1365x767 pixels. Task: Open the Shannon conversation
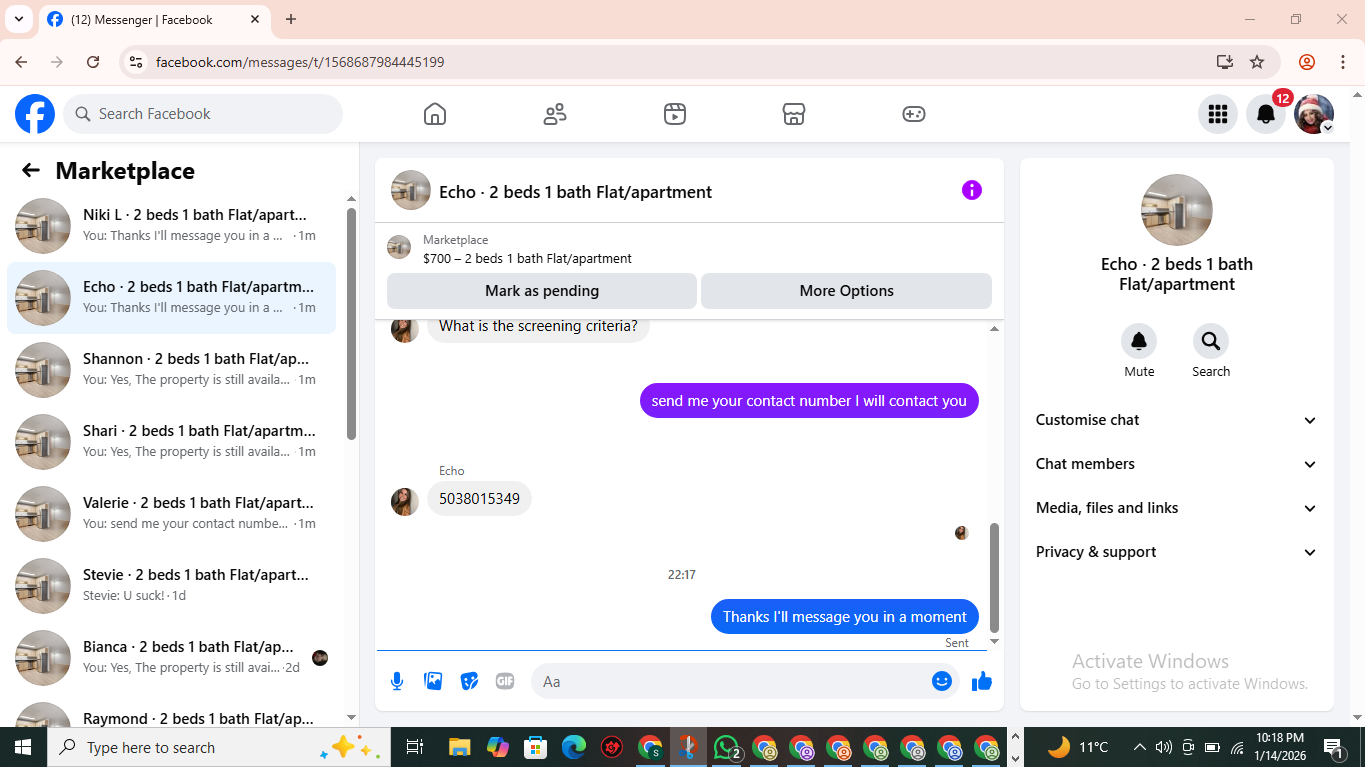point(172,370)
